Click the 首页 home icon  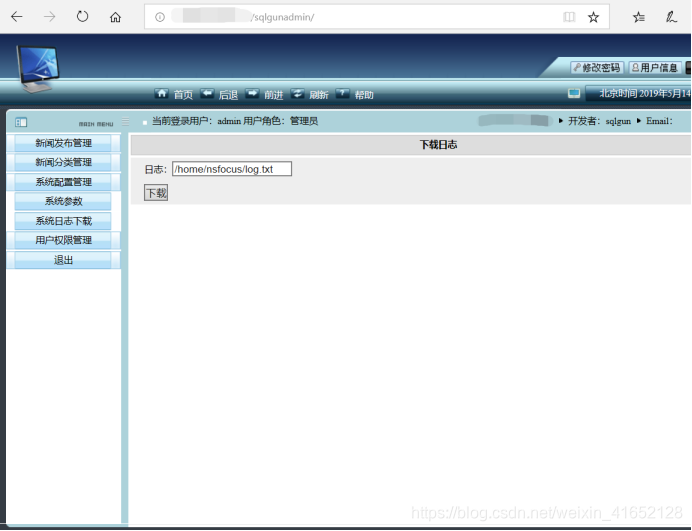161,94
